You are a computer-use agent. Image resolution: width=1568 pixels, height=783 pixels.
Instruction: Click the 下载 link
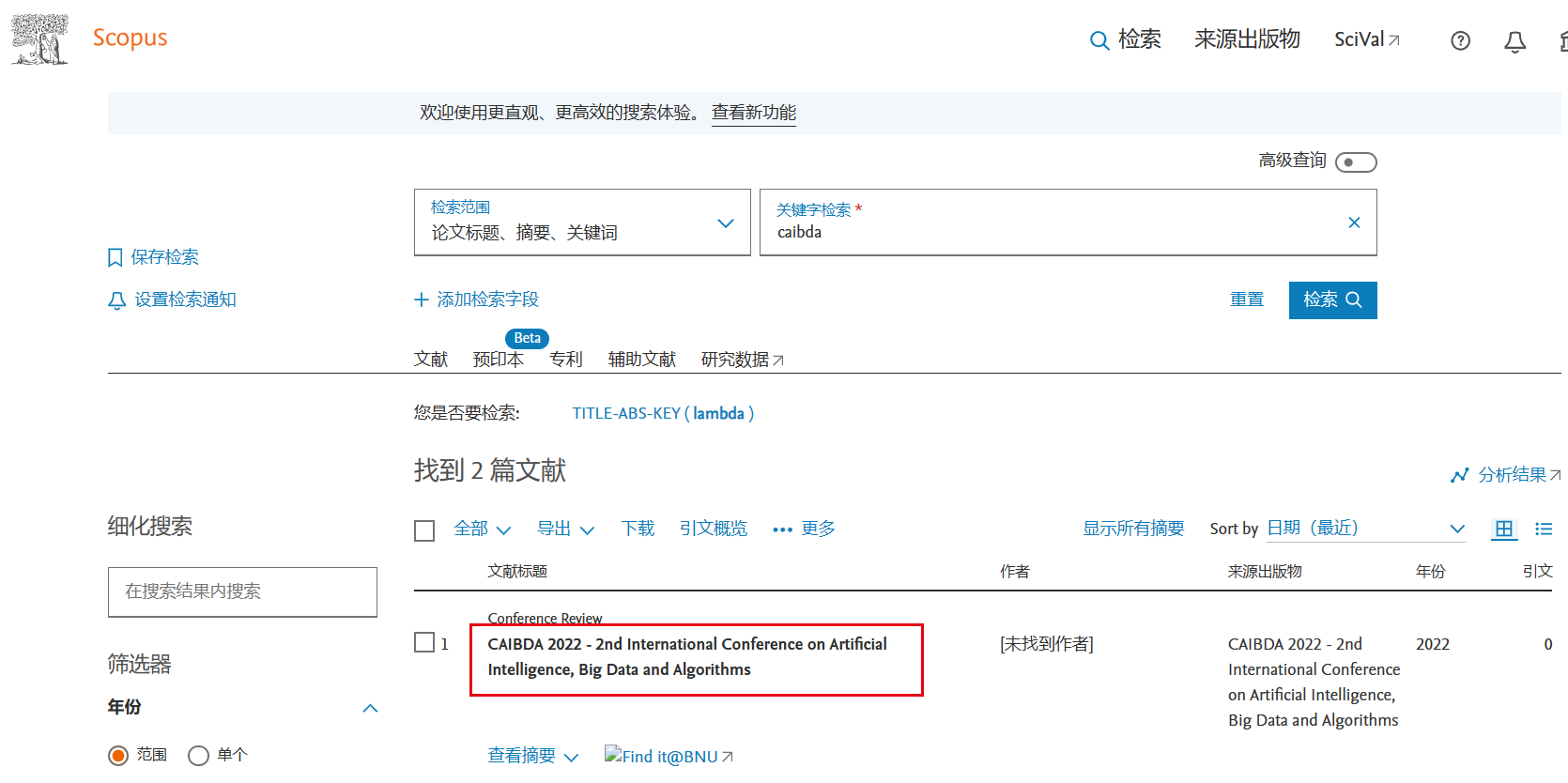(x=638, y=529)
